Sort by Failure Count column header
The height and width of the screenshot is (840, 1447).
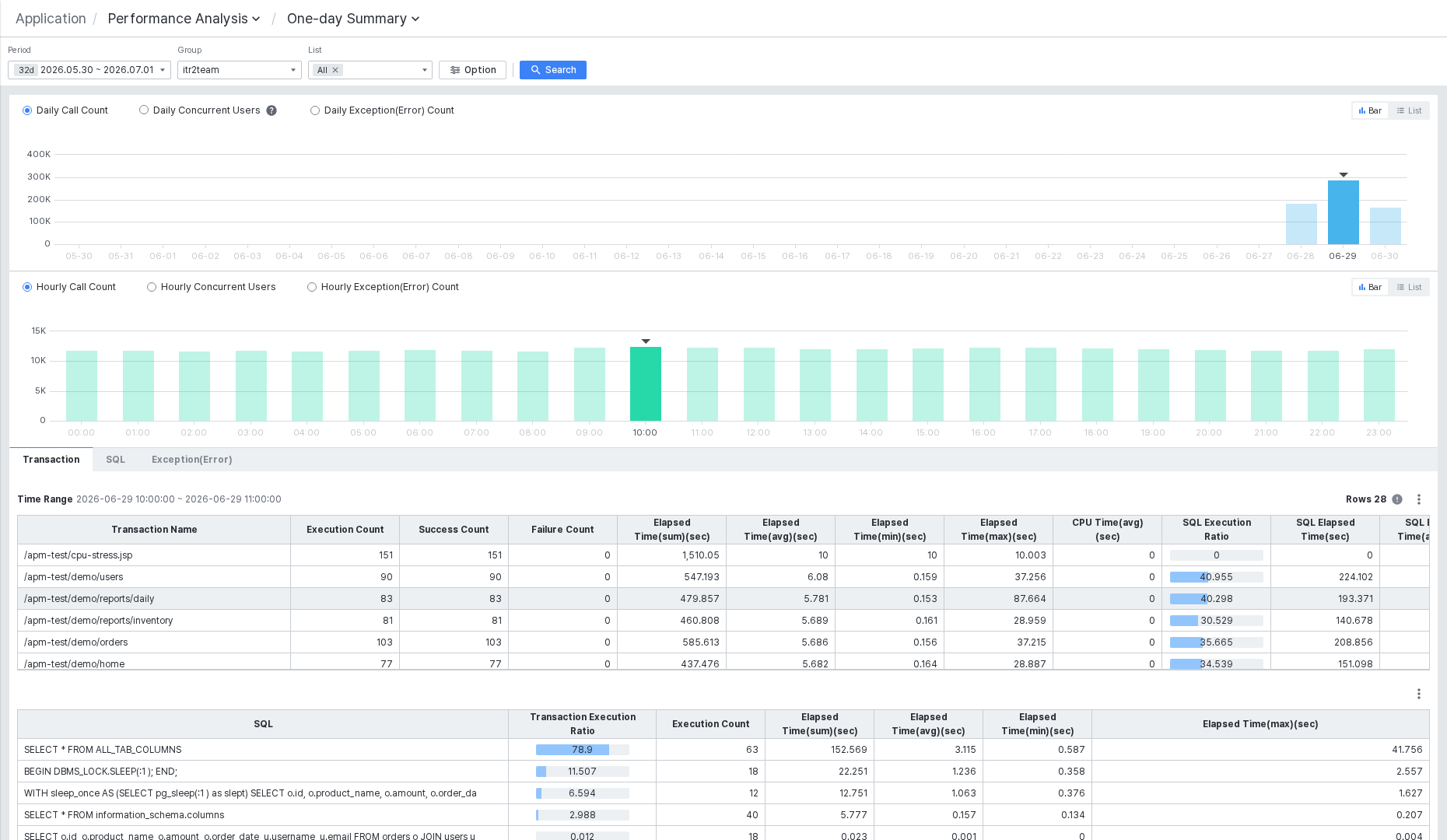click(x=562, y=530)
